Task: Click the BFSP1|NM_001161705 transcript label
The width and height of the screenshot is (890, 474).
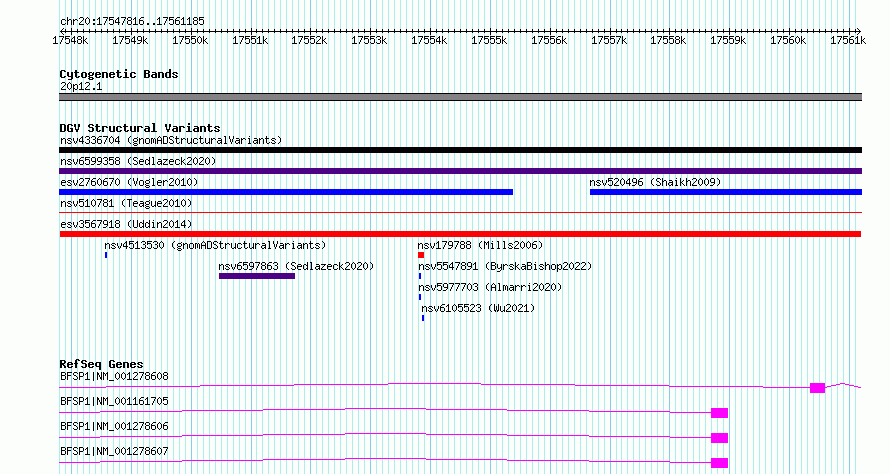Action: pyautogui.click(x=114, y=401)
